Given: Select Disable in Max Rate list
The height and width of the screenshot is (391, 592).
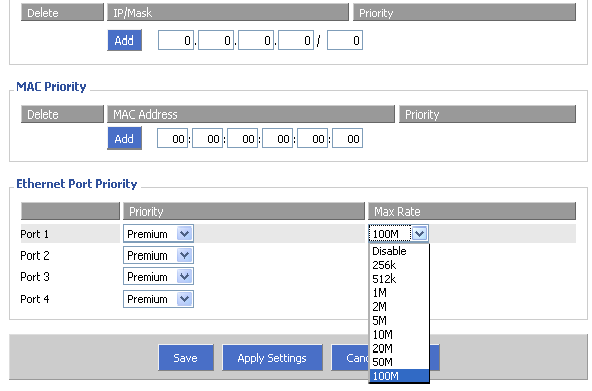Looking at the screenshot, I should [399, 251].
